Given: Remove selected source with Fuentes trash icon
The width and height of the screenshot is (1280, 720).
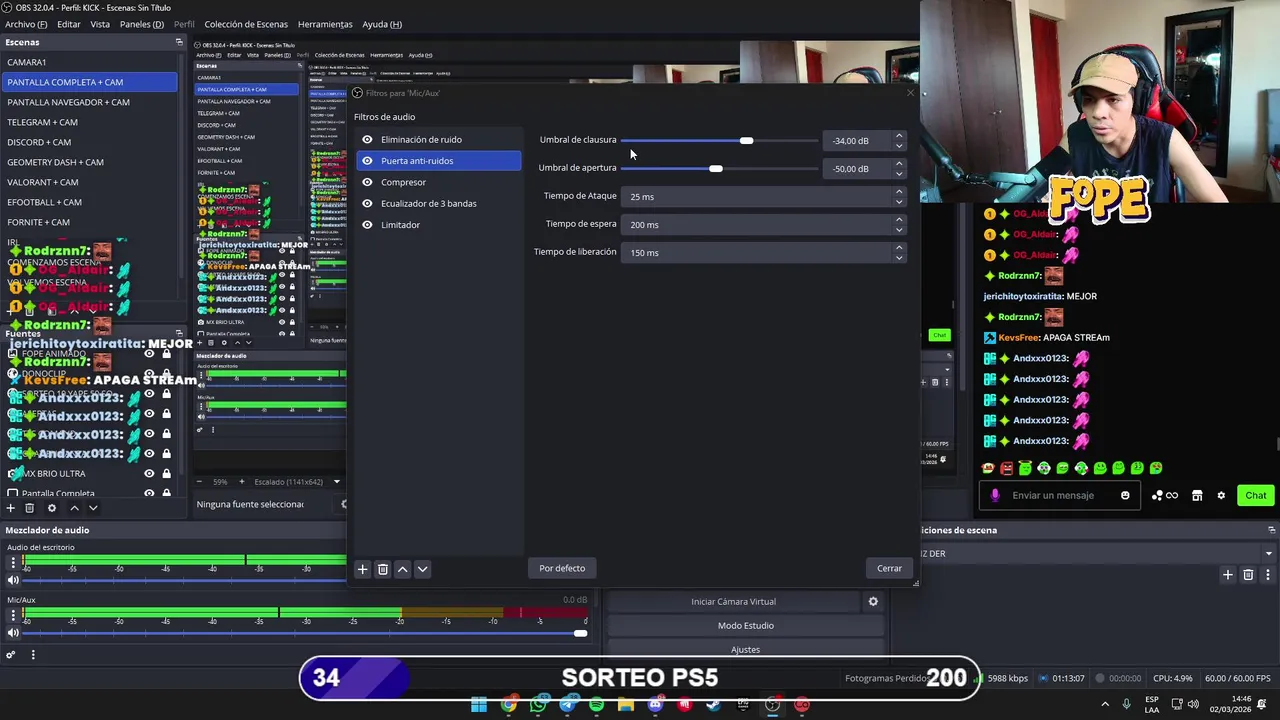Looking at the screenshot, I should (29, 508).
